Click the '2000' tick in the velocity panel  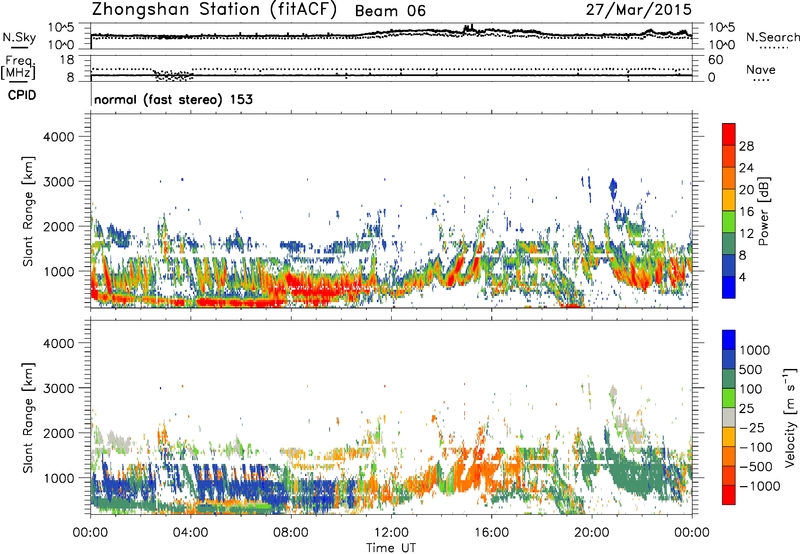tap(58, 433)
